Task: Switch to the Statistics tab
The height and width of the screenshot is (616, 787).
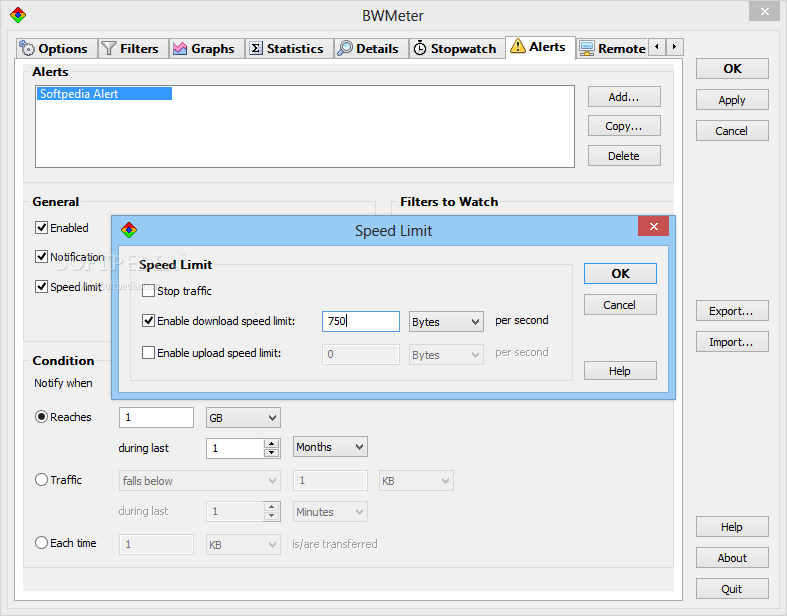Action: 289,49
